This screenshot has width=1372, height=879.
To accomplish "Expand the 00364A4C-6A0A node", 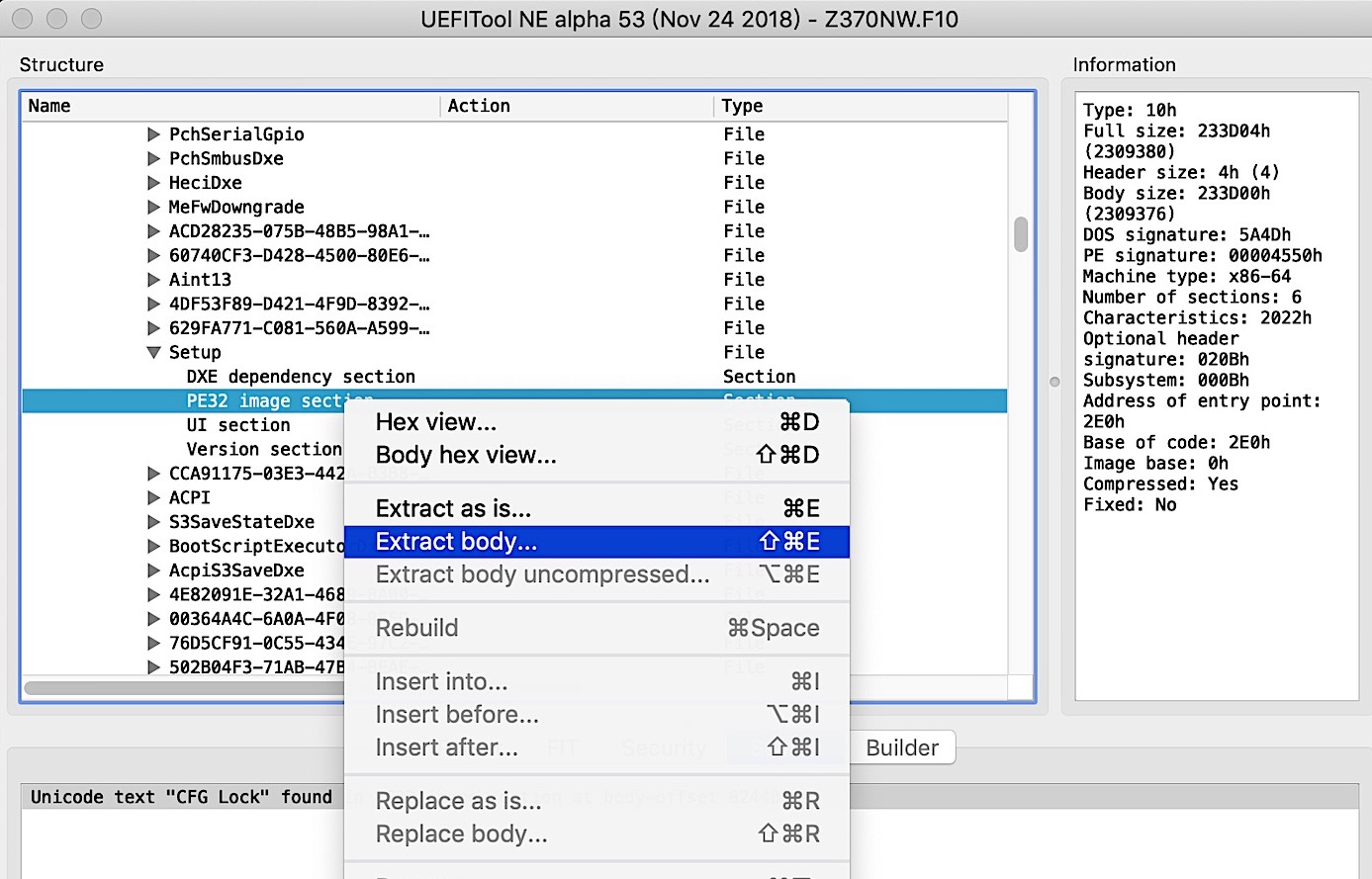I will pyautogui.click(x=153, y=618).
